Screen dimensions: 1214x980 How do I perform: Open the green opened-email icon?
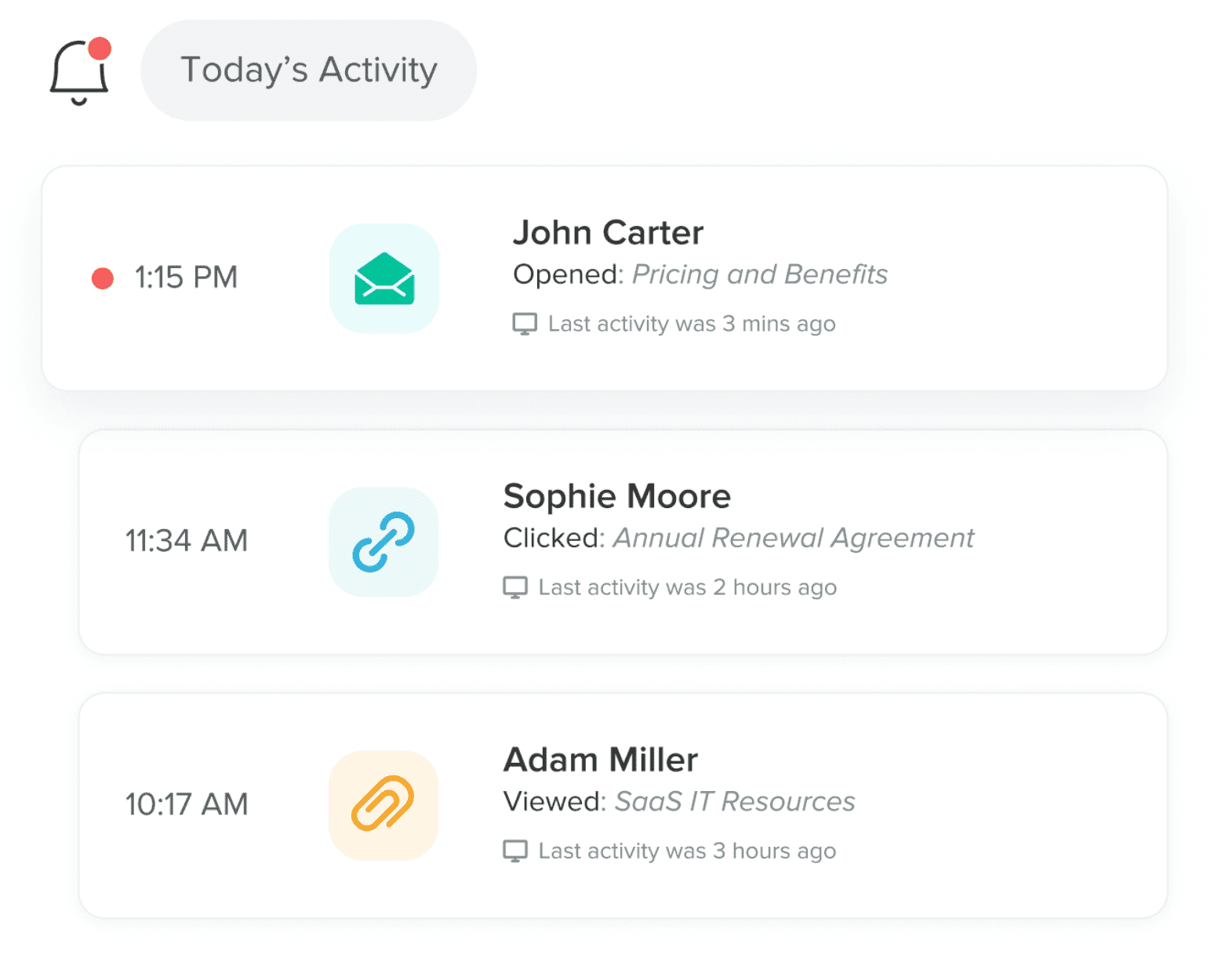point(384,278)
